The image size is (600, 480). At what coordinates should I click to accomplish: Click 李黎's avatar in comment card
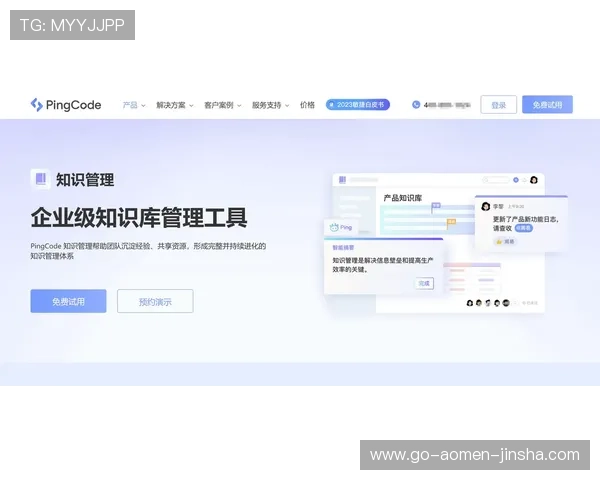[x=486, y=207]
